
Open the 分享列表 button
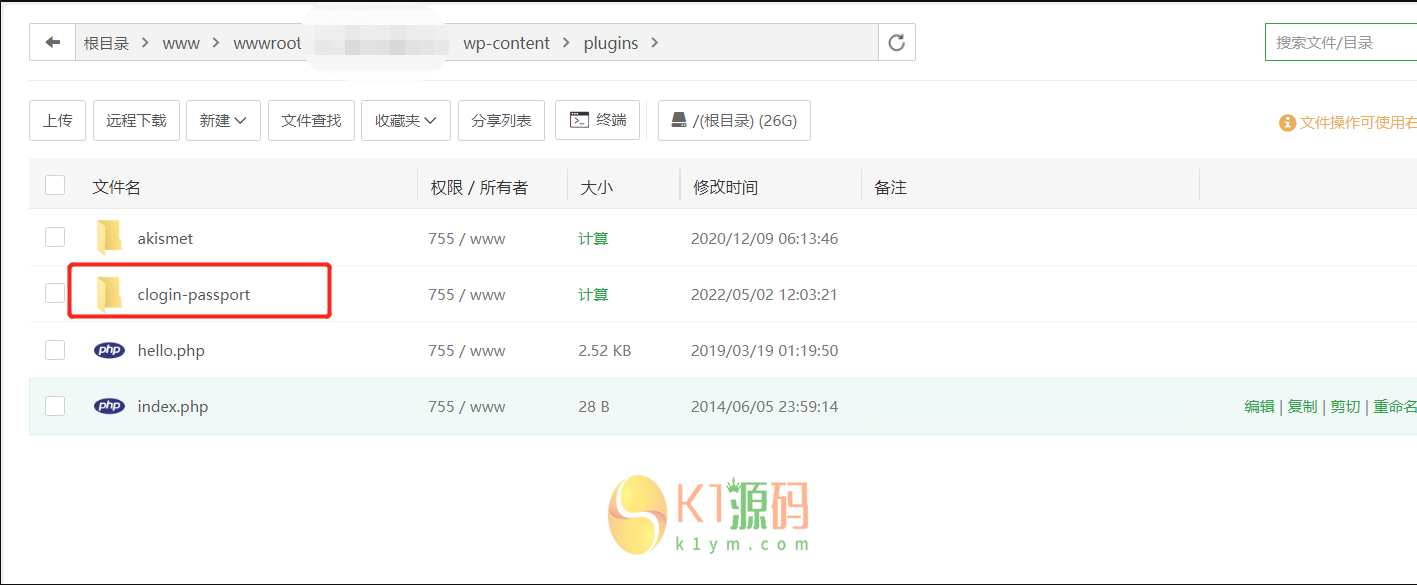[x=501, y=120]
